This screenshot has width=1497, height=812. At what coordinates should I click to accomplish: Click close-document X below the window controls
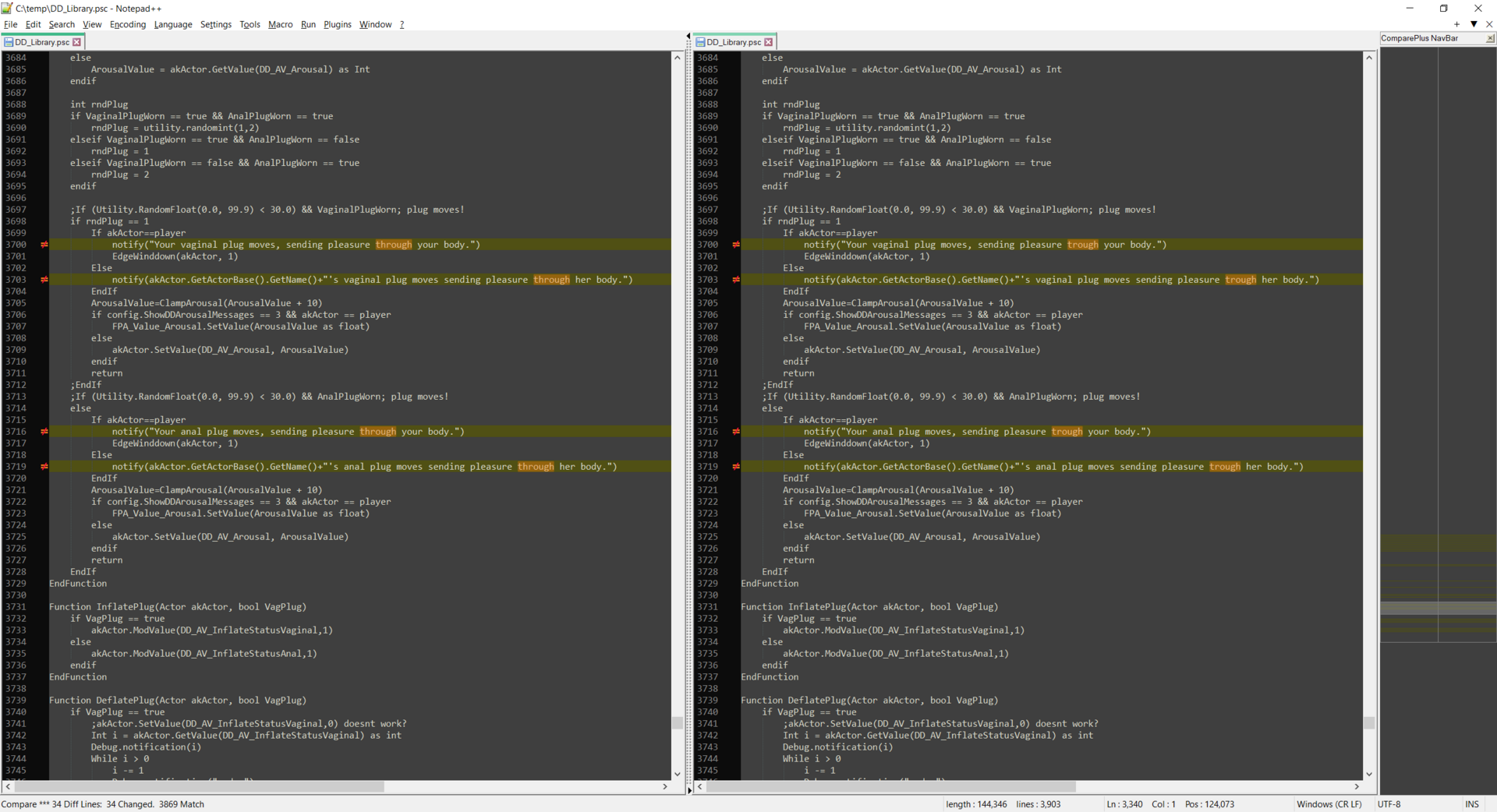(1489, 24)
